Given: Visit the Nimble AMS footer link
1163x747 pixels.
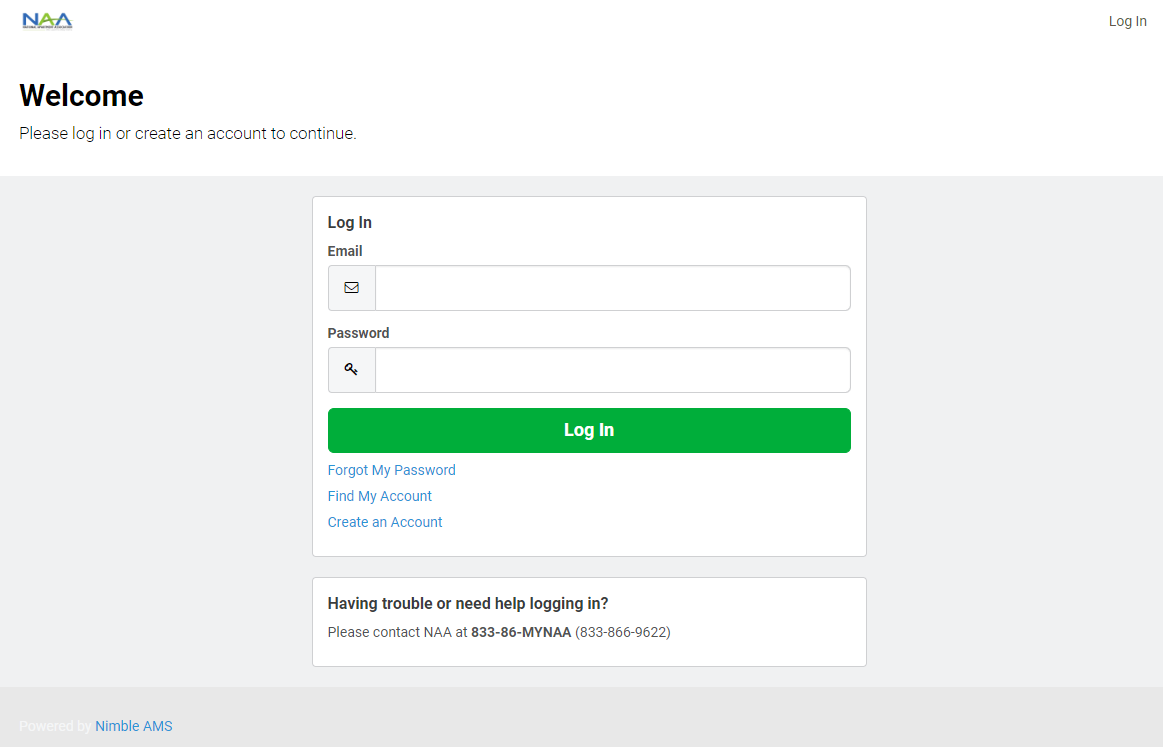Looking at the screenshot, I should (x=134, y=726).
